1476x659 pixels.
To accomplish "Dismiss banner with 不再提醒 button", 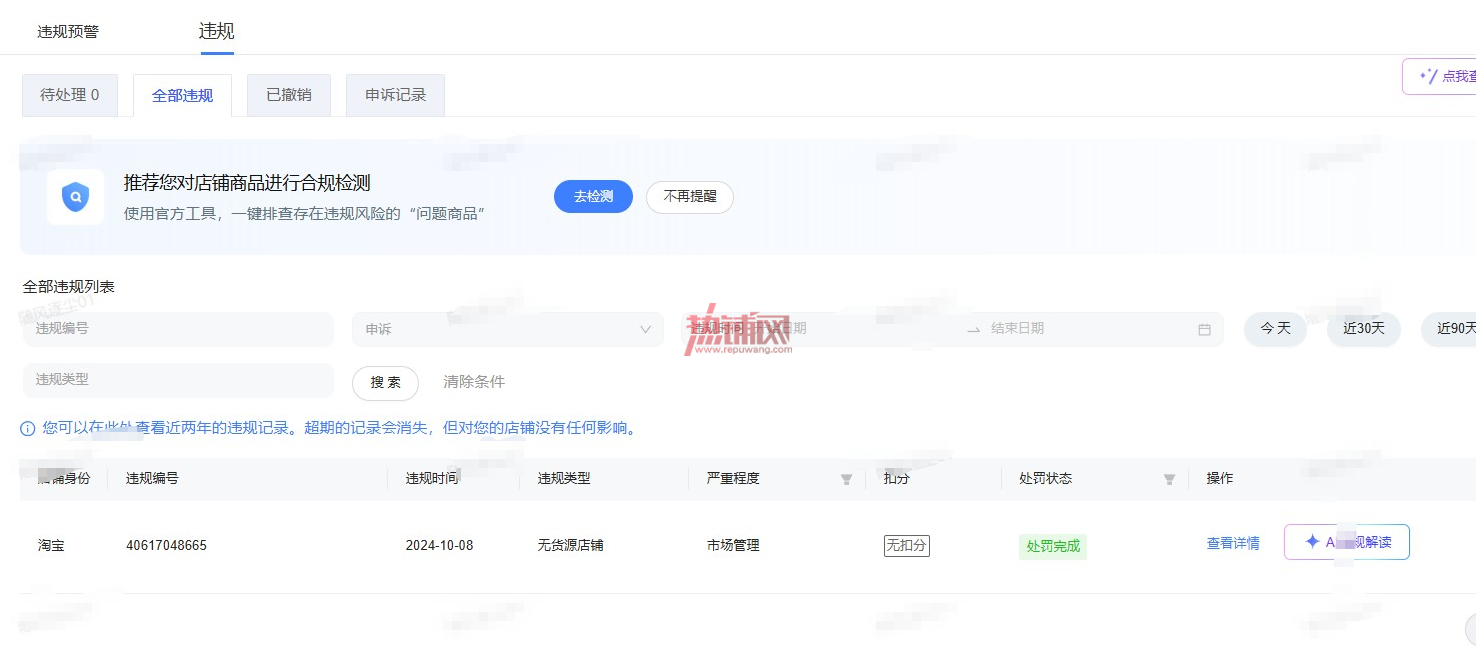I will point(690,197).
